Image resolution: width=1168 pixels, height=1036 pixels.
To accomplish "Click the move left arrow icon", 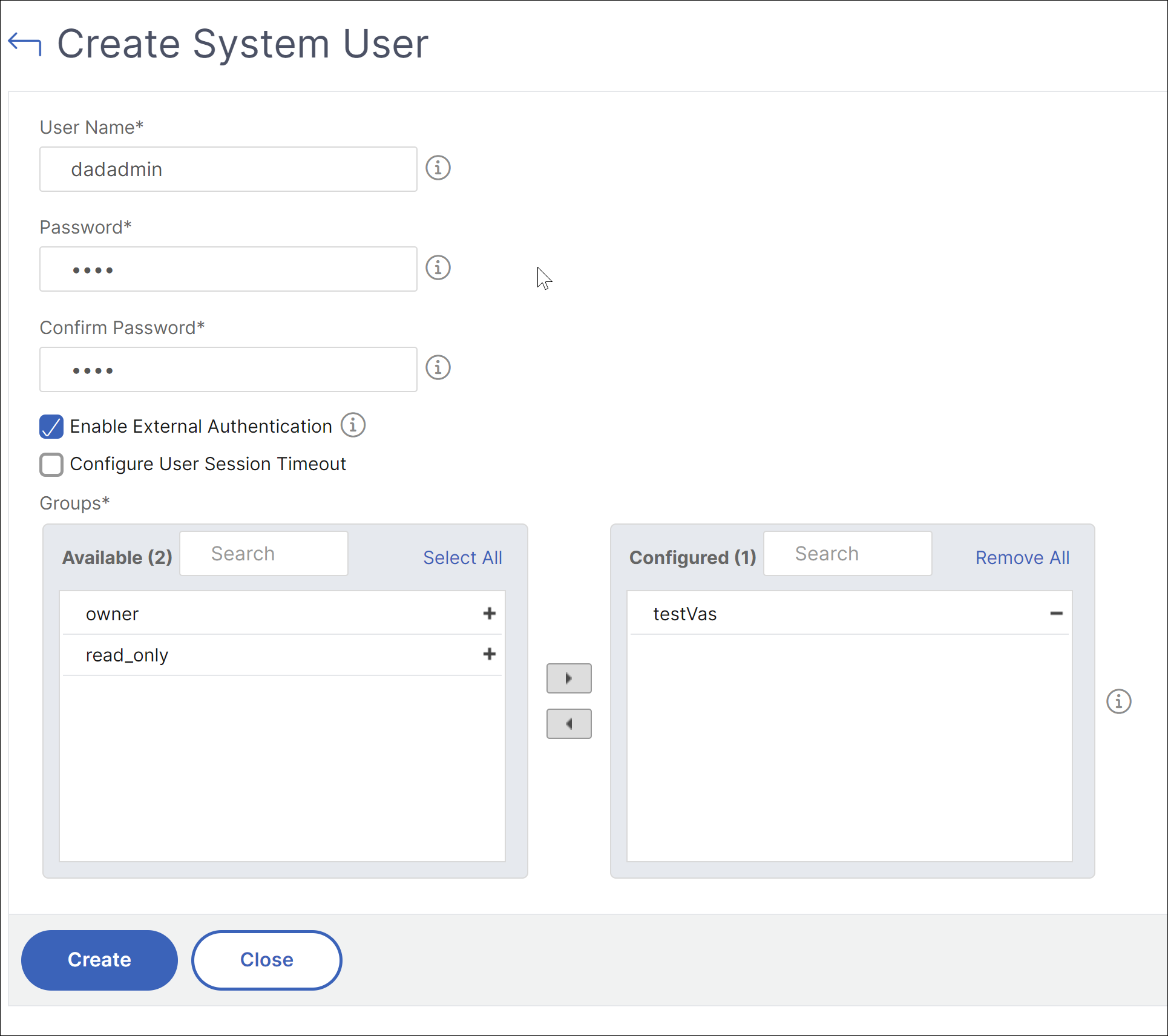I will click(x=570, y=723).
